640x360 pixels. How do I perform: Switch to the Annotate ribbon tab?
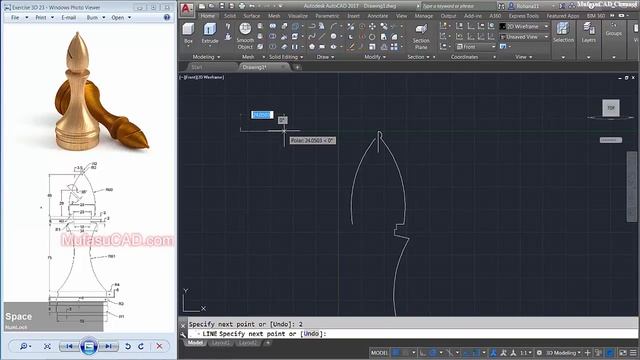click(x=378, y=16)
